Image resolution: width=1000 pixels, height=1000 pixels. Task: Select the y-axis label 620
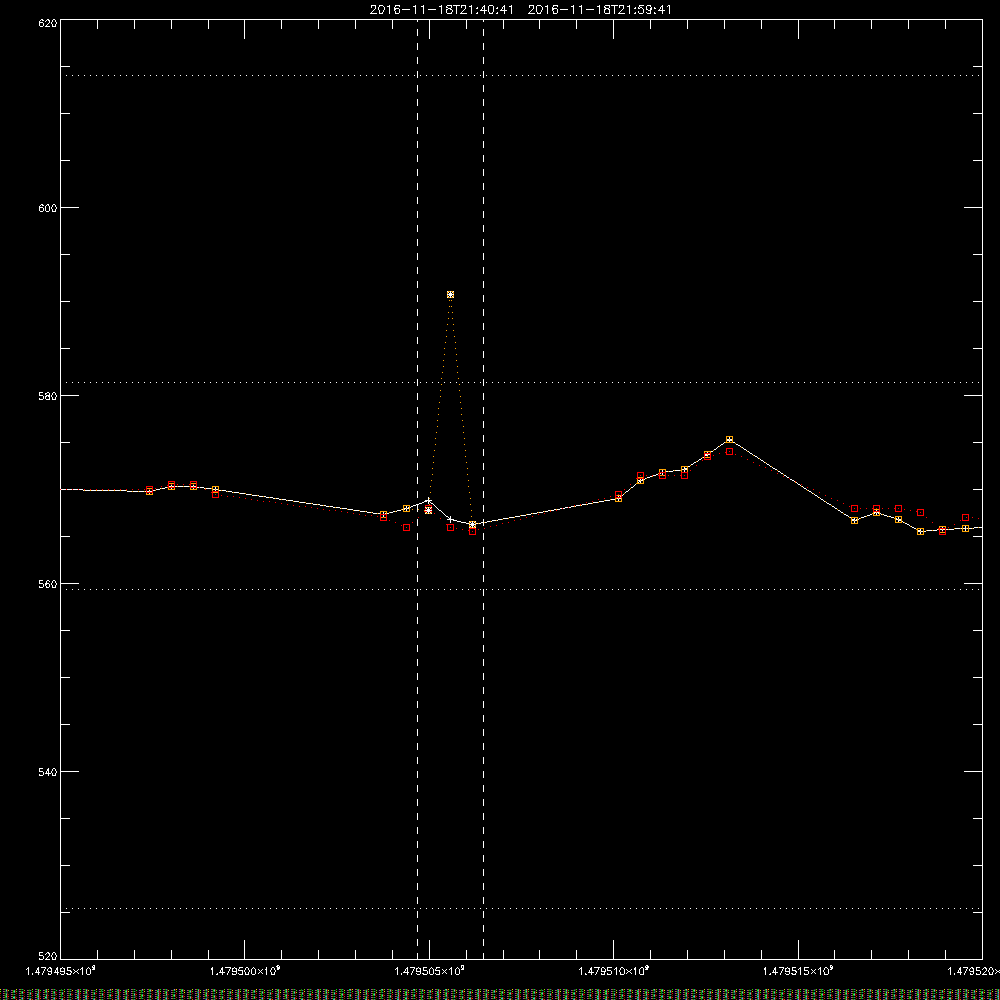(x=48, y=22)
